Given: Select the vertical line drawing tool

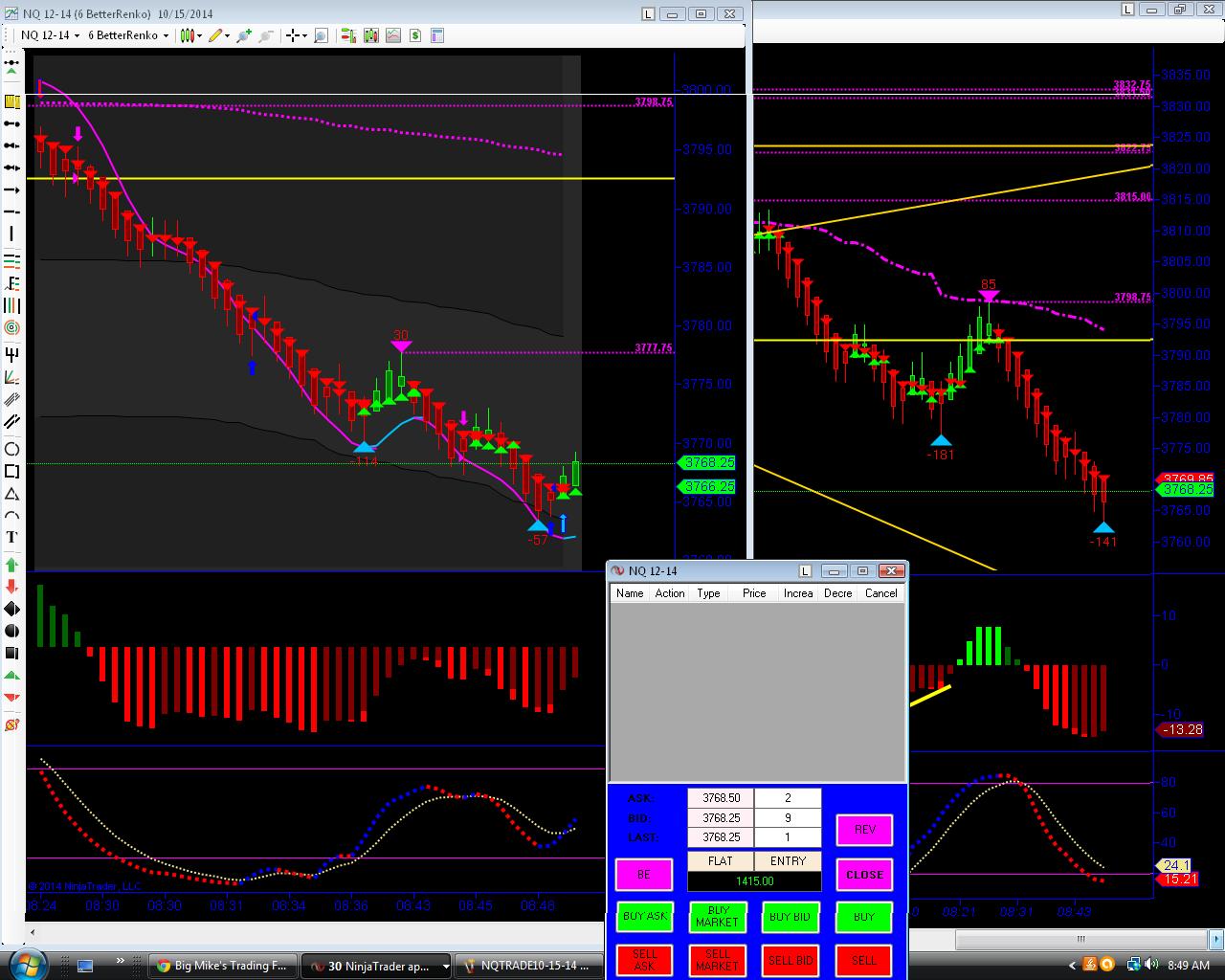Looking at the screenshot, I should pyautogui.click(x=11, y=234).
